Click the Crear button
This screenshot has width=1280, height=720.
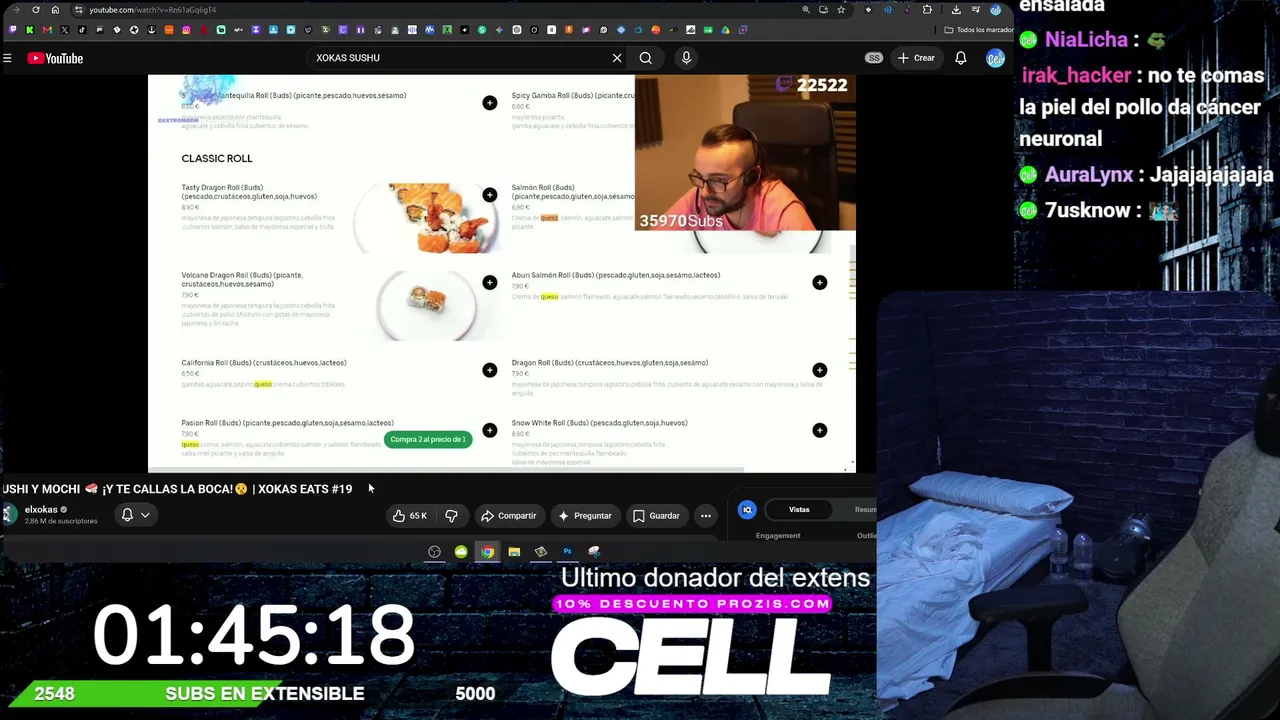tap(916, 58)
